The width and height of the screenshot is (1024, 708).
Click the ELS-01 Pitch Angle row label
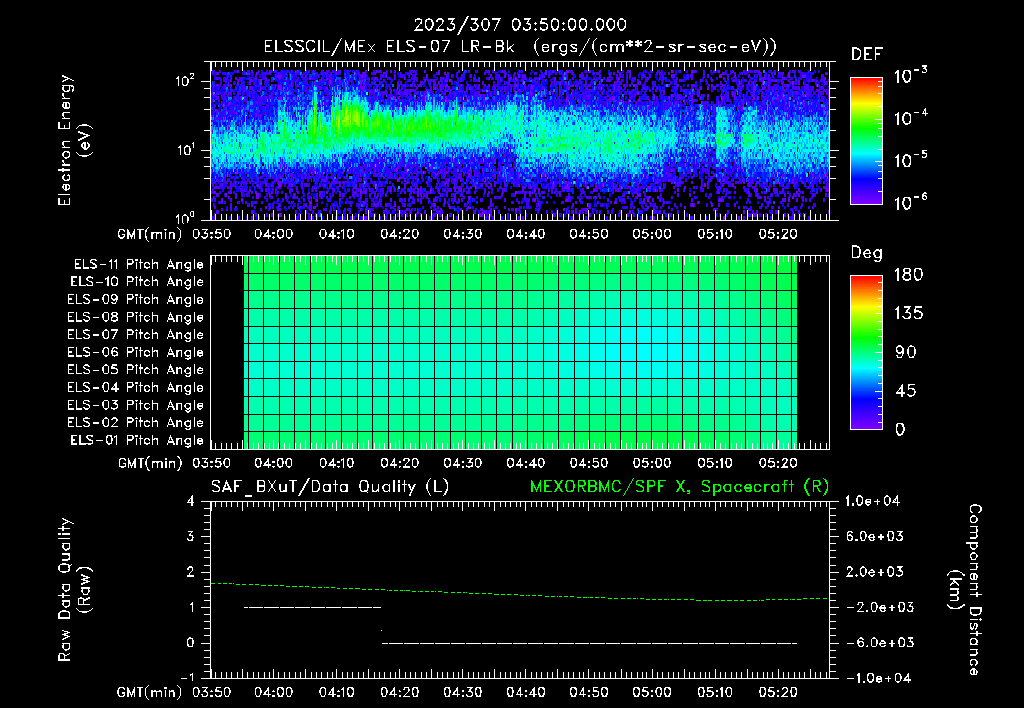(x=136, y=440)
